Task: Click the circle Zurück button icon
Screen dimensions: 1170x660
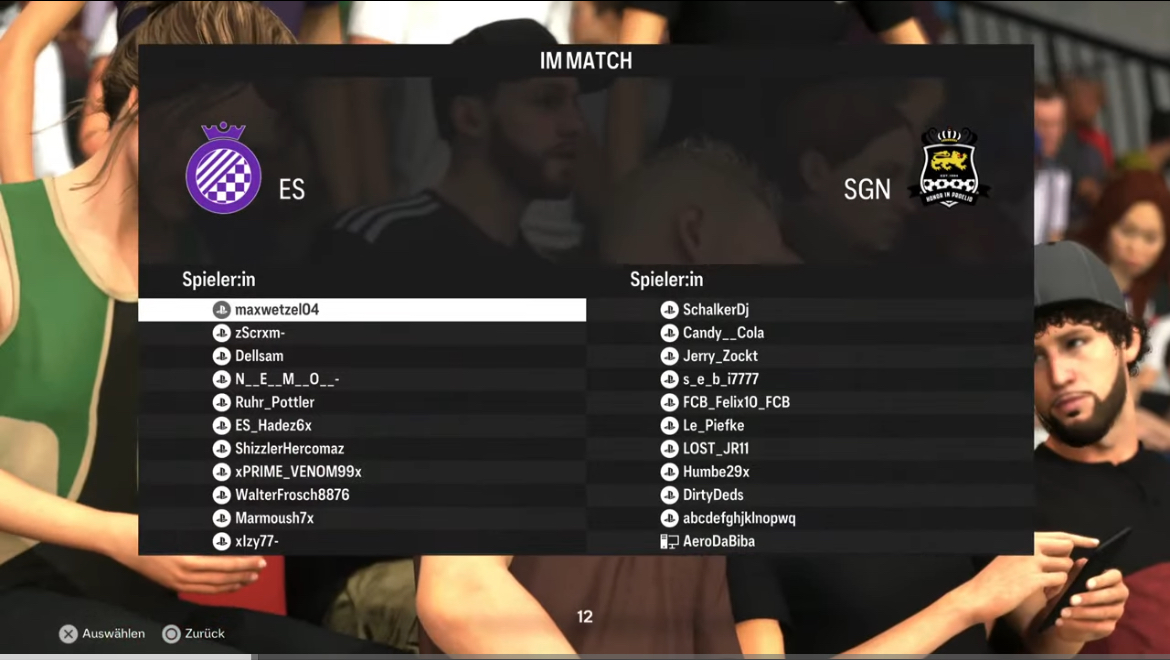Action: 172,634
